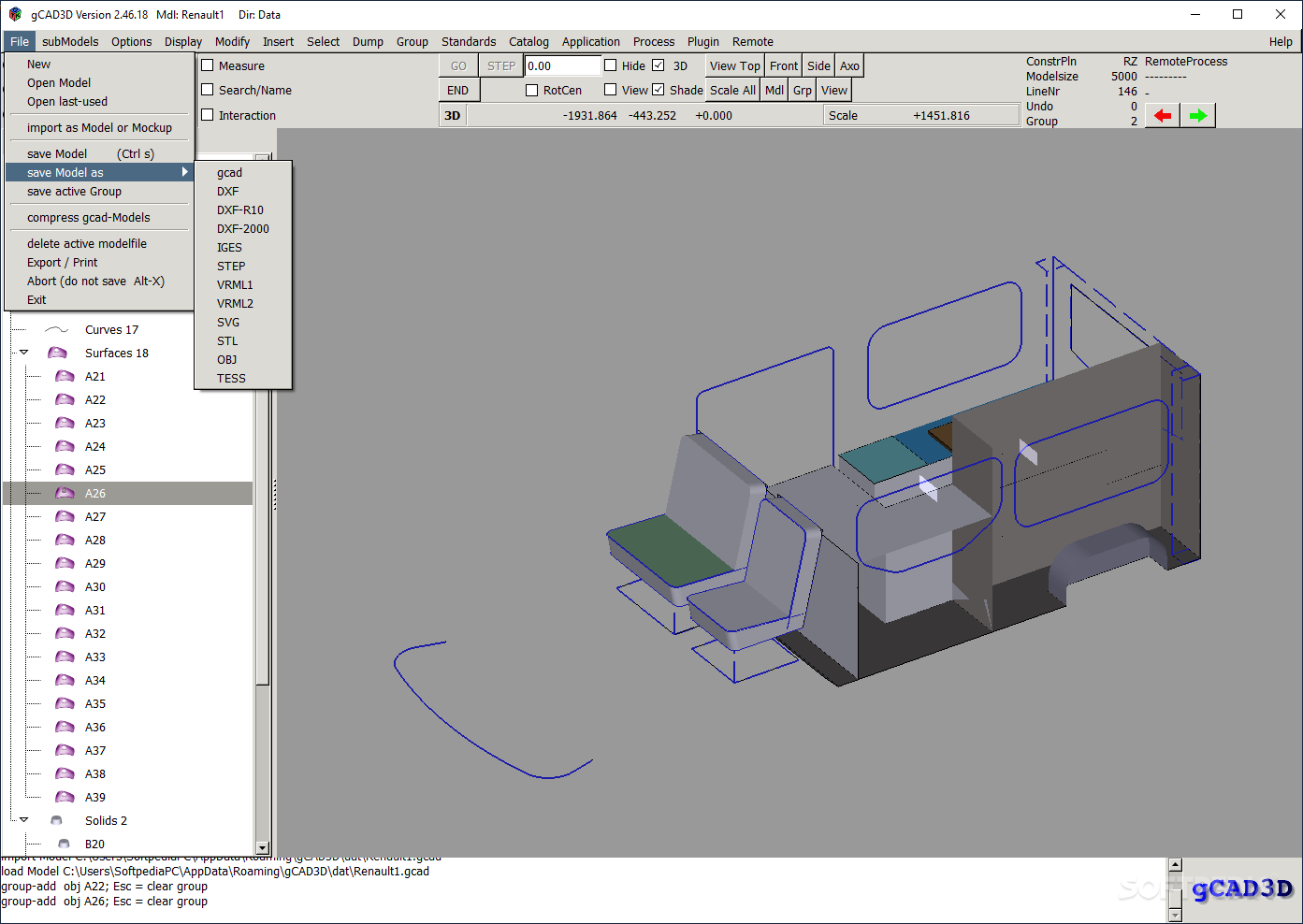Select the surface icon beside A34
This screenshot has width=1303, height=924.
[x=65, y=680]
